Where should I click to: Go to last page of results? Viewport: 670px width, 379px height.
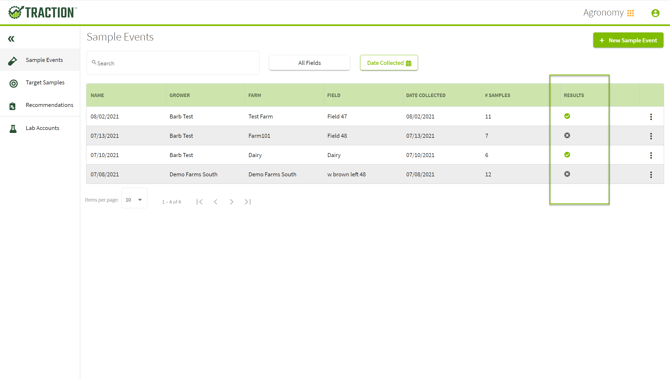(248, 202)
